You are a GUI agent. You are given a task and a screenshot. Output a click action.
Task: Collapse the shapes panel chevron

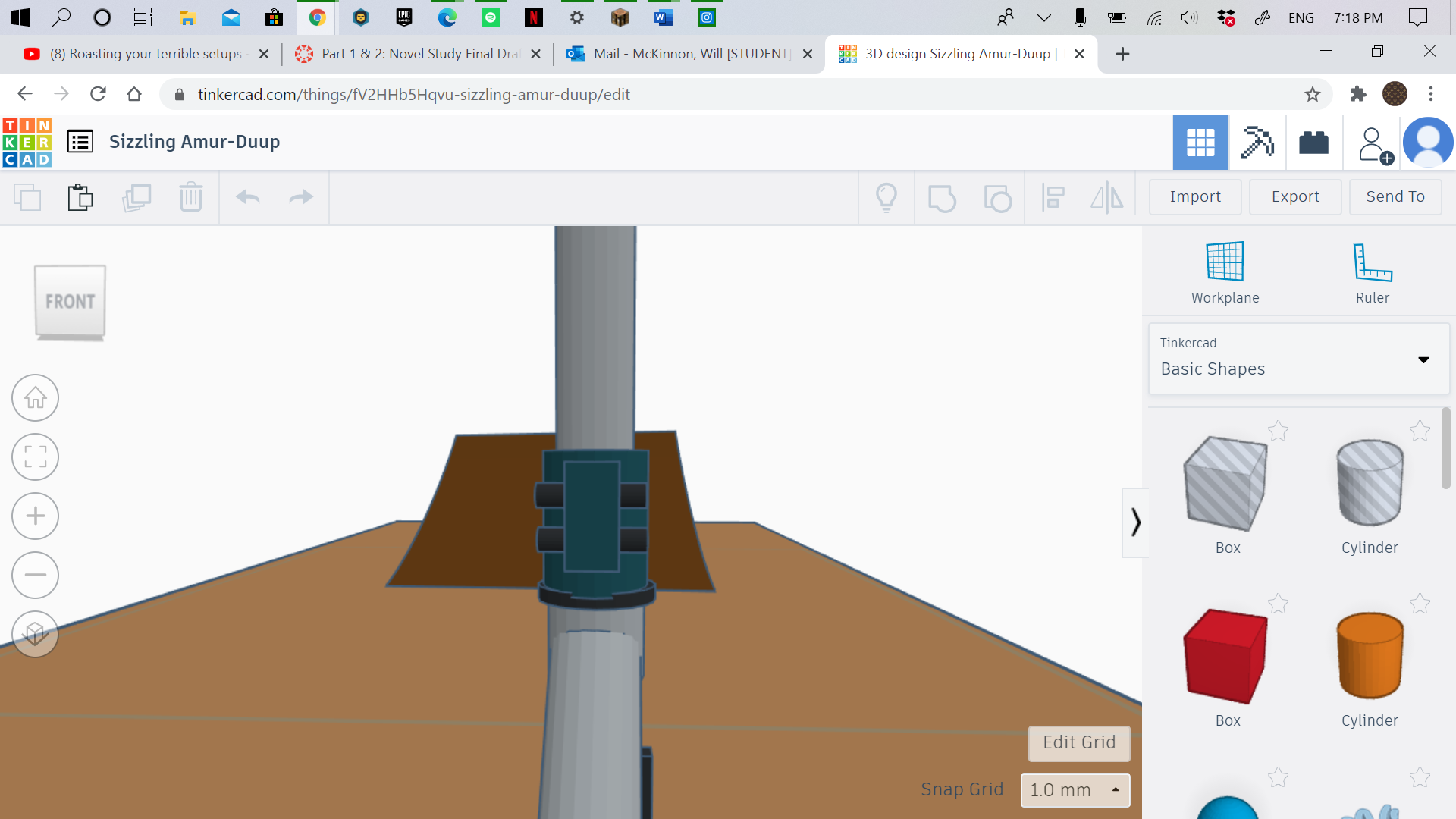pos(1135,522)
